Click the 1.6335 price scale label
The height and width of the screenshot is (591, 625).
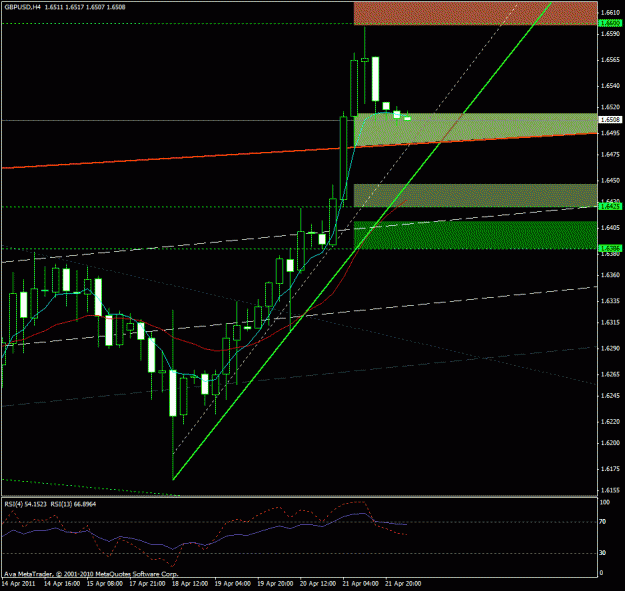(x=610, y=301)
